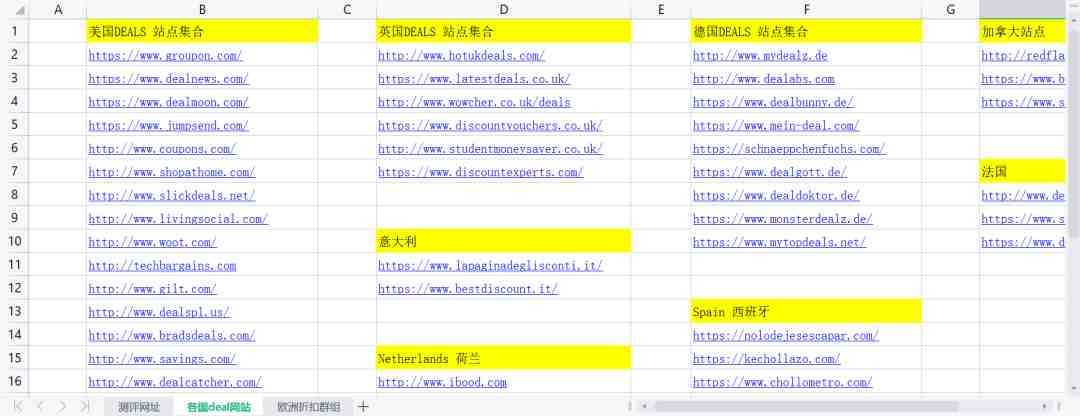Open the dealbunny.de link
This screenshot has width=1080, height=416.
(773, 103)
